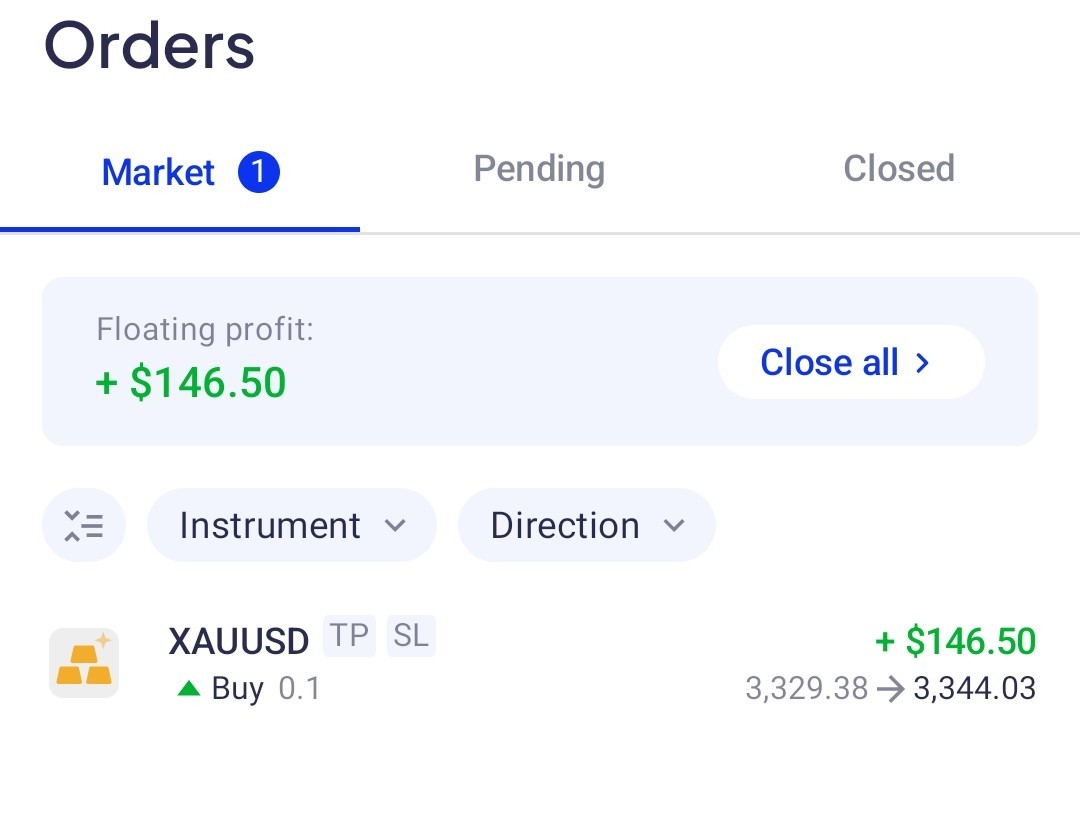Expand the Direction chevron arrow
Screen dimensions: 1080x837
(x=674, y=526)
